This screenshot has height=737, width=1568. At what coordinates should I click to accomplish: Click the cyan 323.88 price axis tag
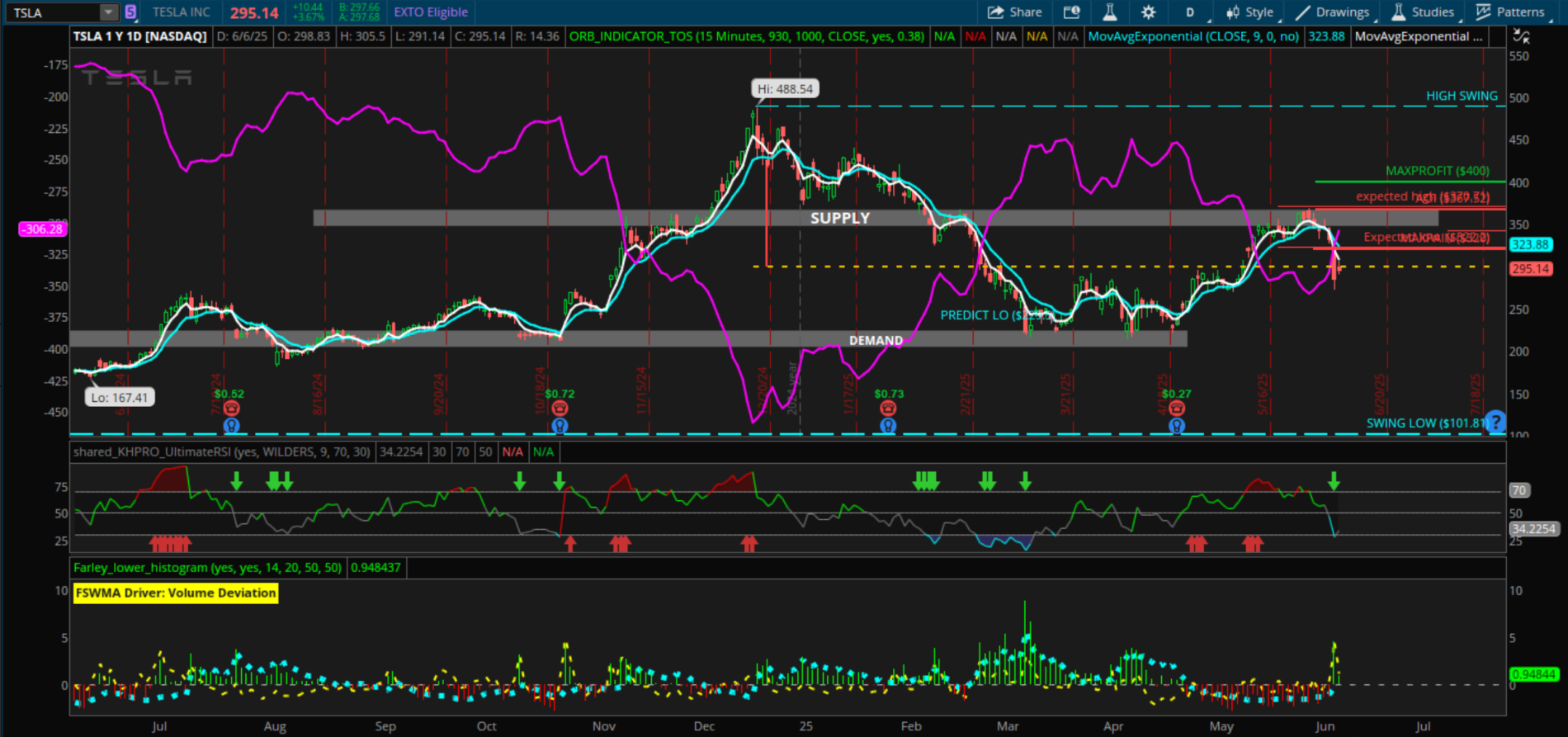pos(1530,244)
